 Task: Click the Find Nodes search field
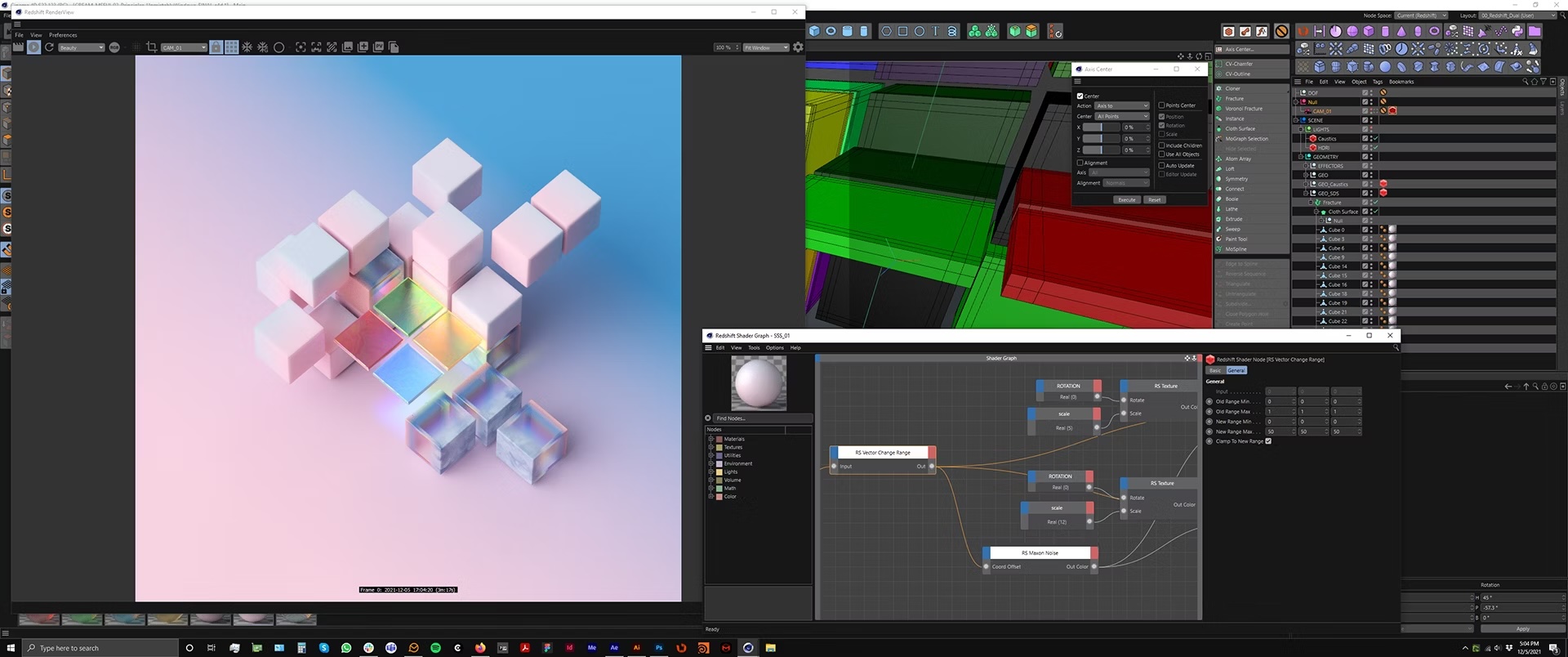(763, 418)
